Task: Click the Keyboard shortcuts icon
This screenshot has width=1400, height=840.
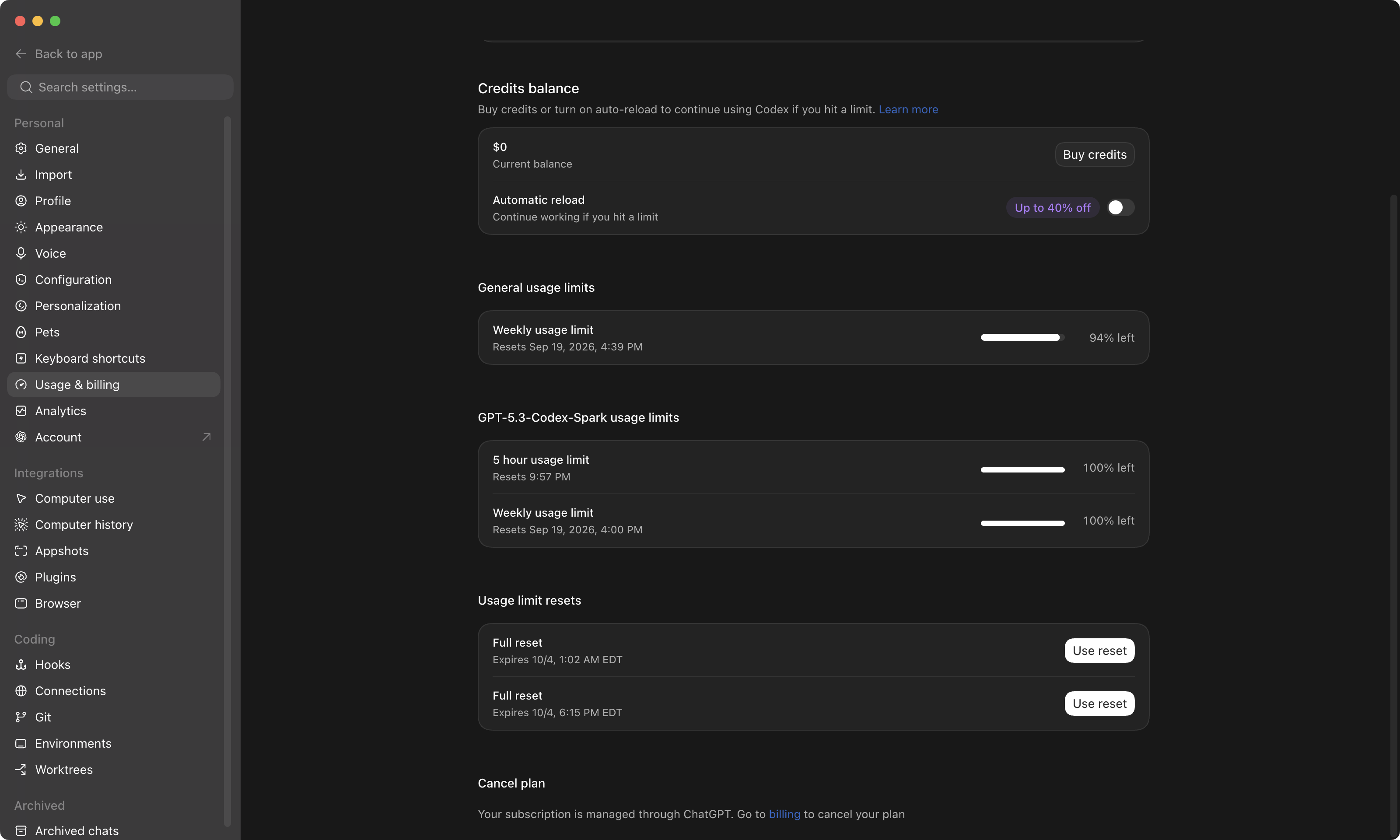Action: 21,358
